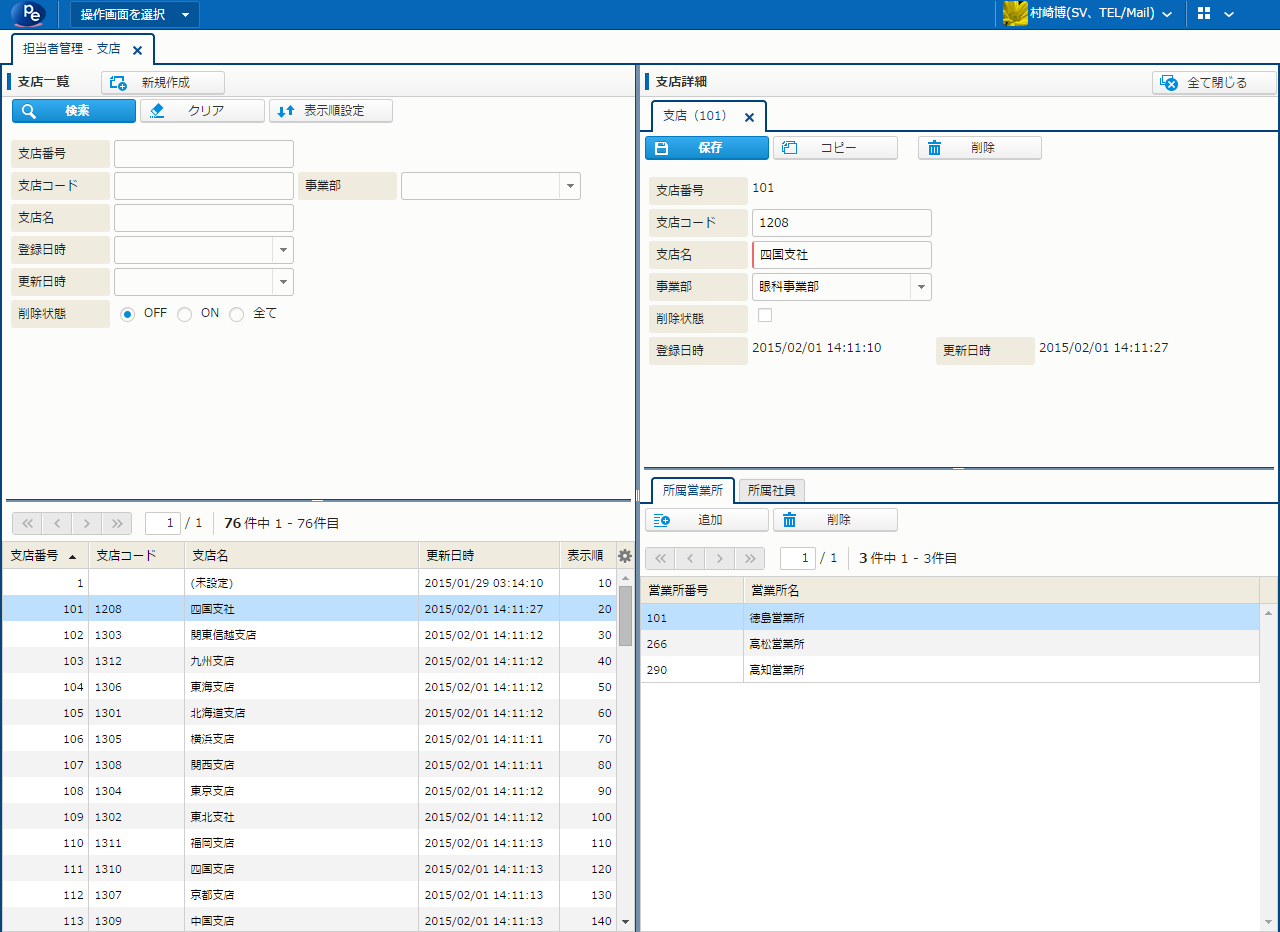Toggle the 削除状態 checkbox in branch detail
The image size is (1280, 932).
tap(765, 316)
